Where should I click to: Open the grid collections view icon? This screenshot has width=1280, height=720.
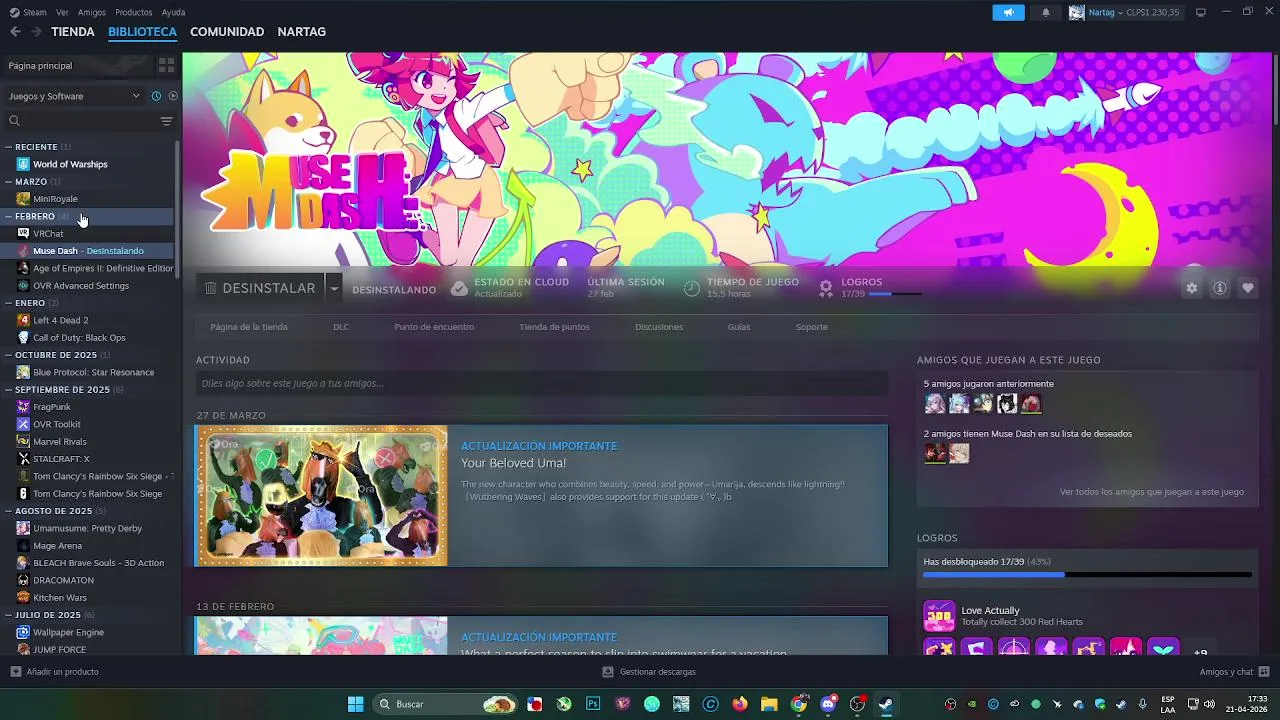tap(166, 65)
